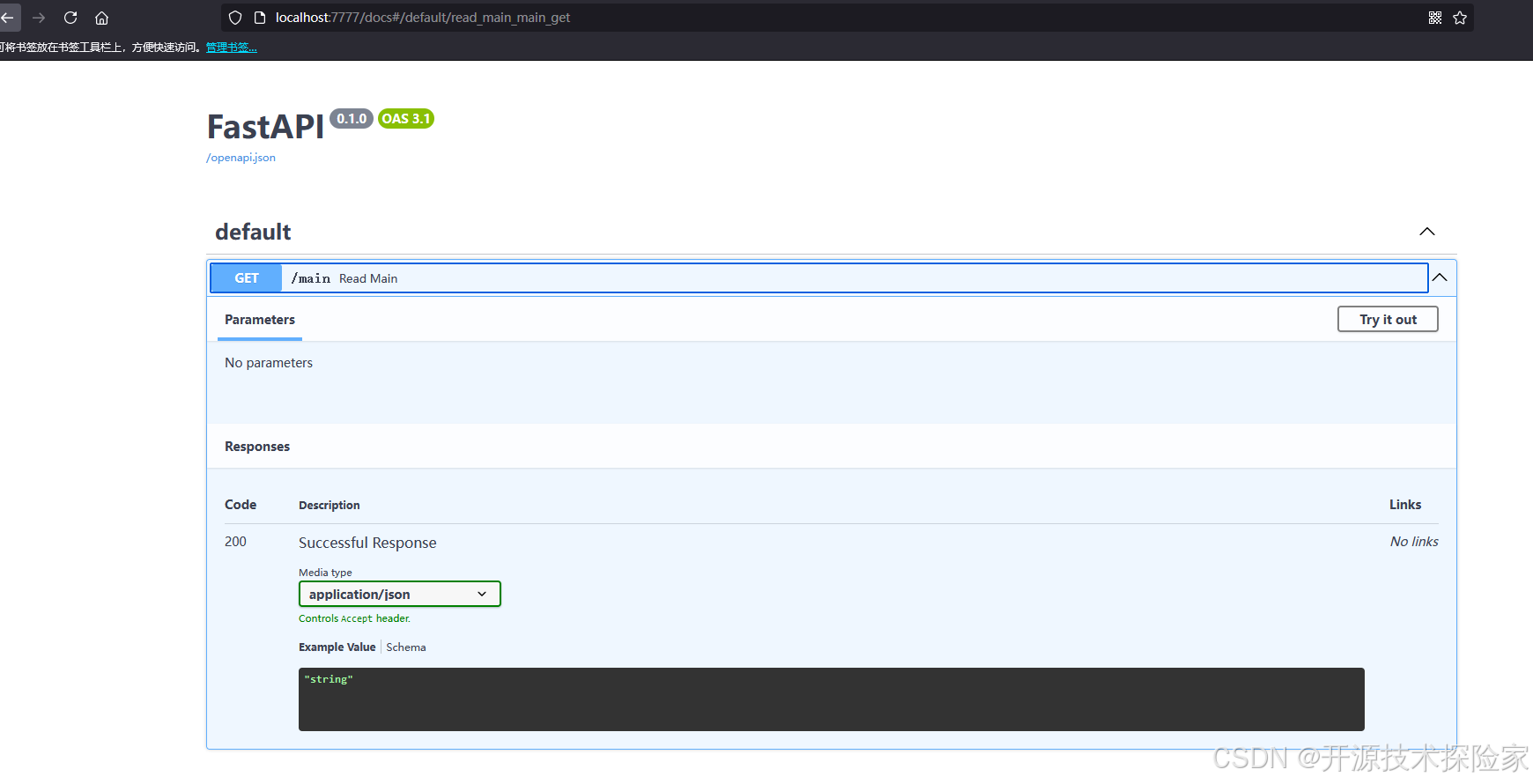Open the QR code icon in the address bar
The width and height of the screenshot is (1533, 784).
[x=1435, y=18]
